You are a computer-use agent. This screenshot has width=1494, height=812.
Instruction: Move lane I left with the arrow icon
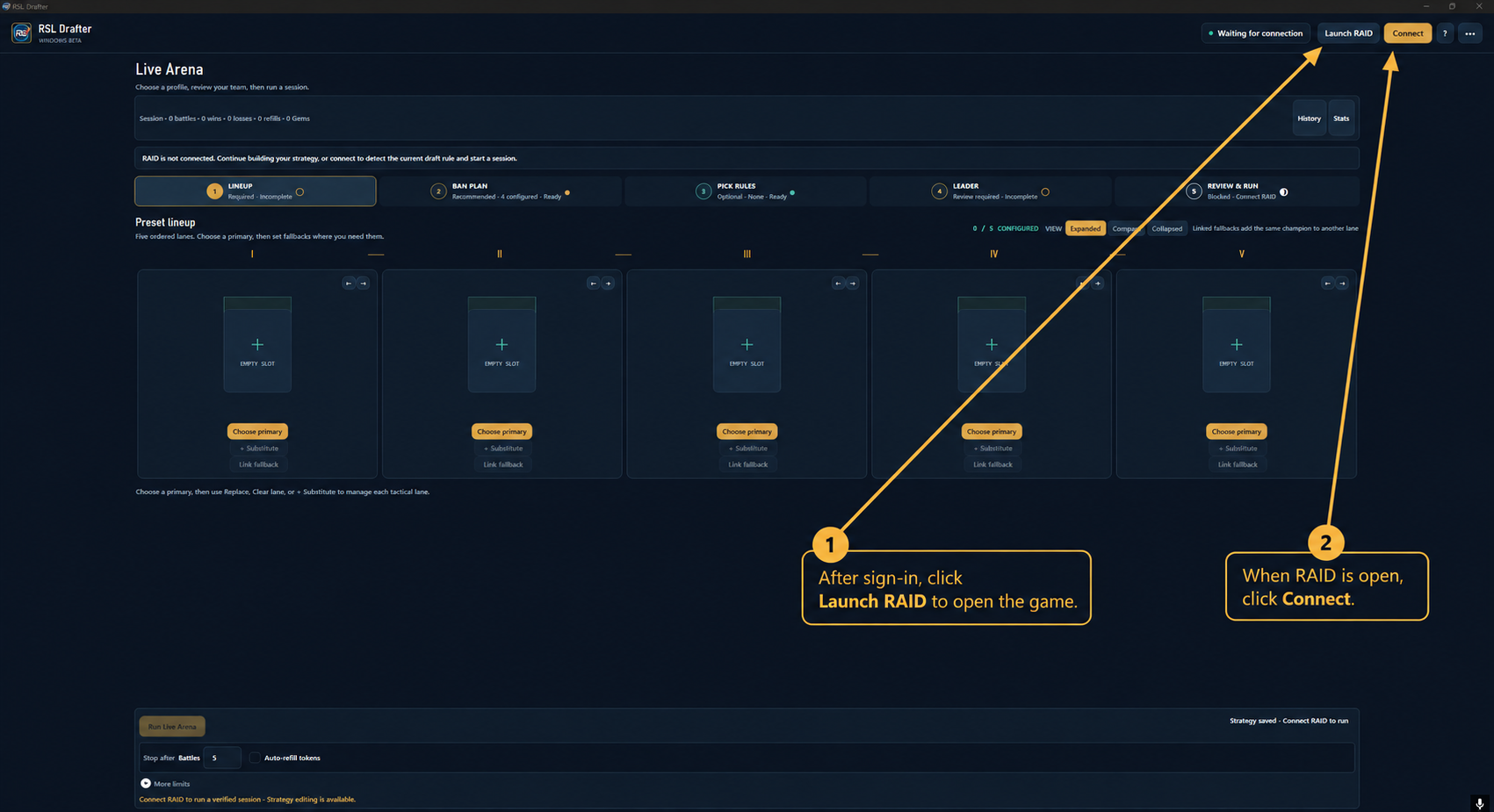349,284
